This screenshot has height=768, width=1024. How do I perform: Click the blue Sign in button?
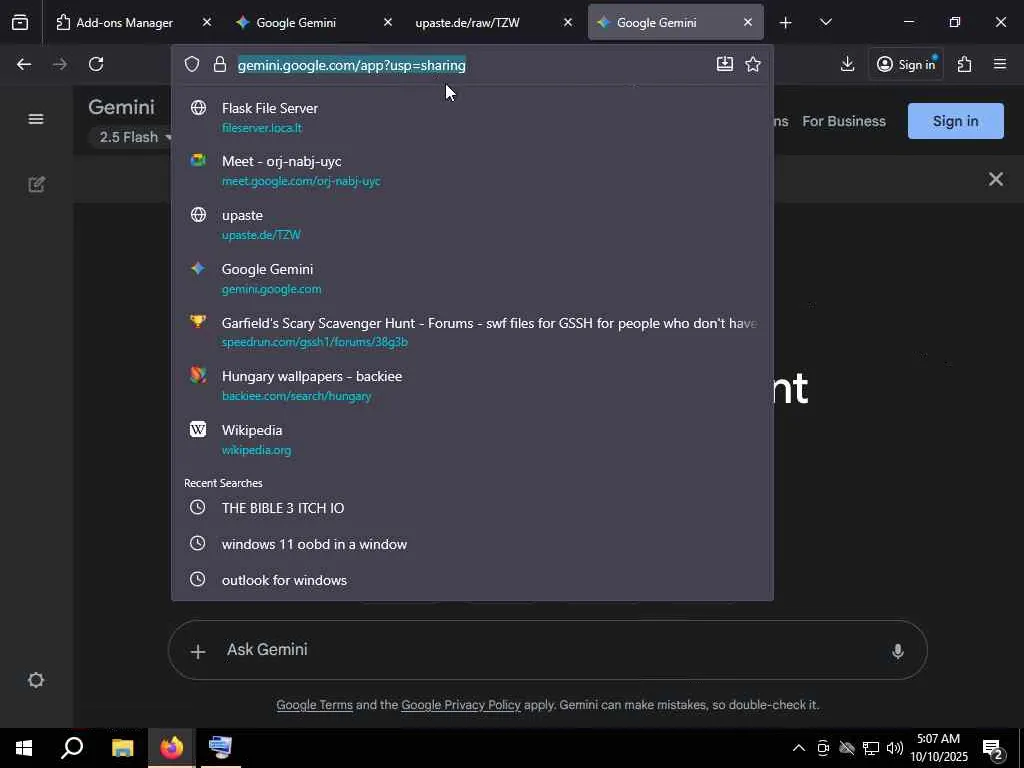955,121
